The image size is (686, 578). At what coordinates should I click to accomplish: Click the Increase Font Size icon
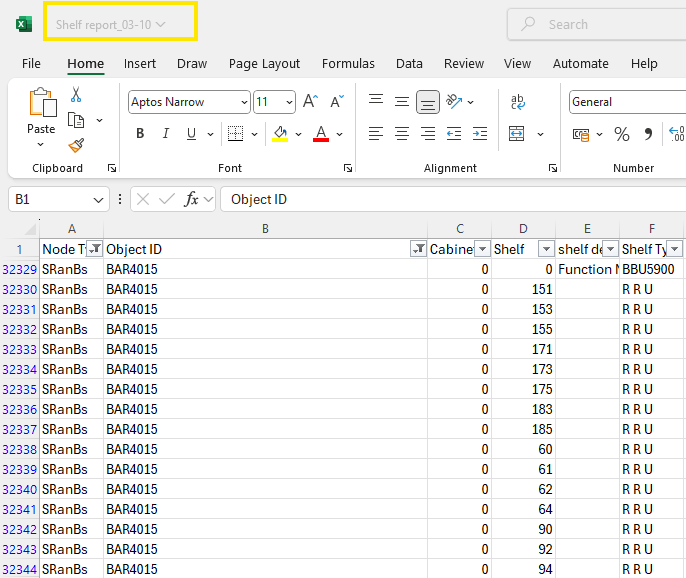click(310, 102)
